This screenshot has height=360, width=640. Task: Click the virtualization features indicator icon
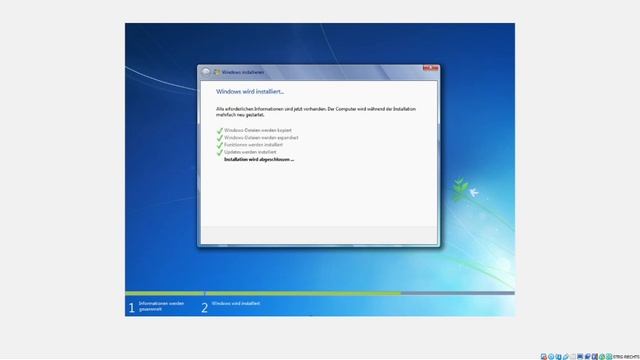595,357
